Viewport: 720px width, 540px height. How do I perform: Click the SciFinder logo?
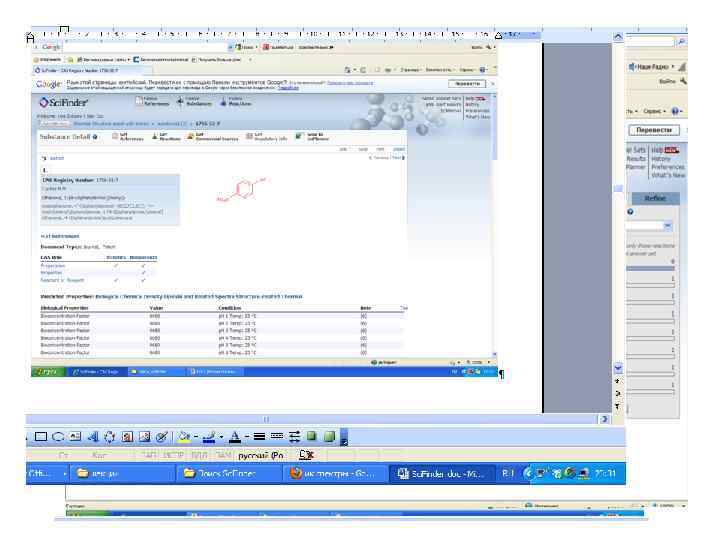pos(63,102)
